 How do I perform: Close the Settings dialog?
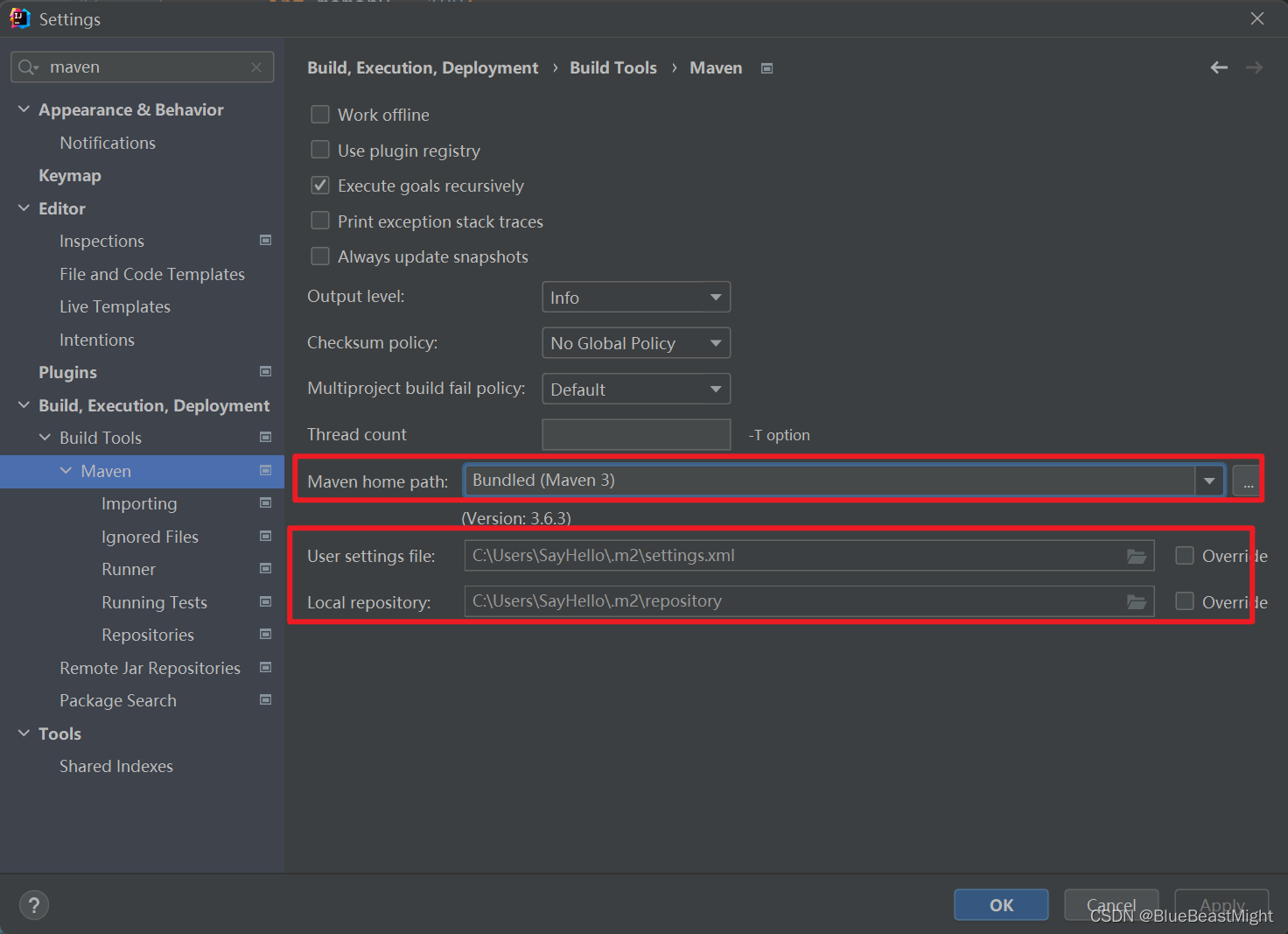point(1257,18)
